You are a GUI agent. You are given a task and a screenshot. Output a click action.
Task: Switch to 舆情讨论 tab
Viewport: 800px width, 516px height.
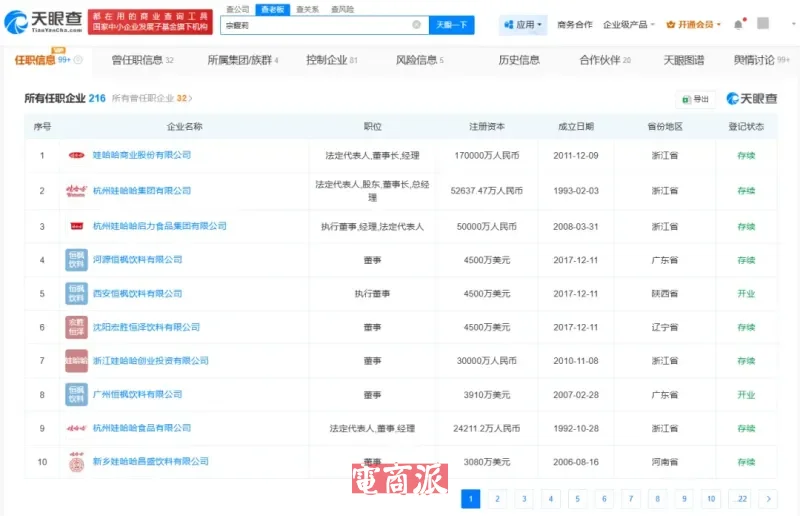pos(761,60)
